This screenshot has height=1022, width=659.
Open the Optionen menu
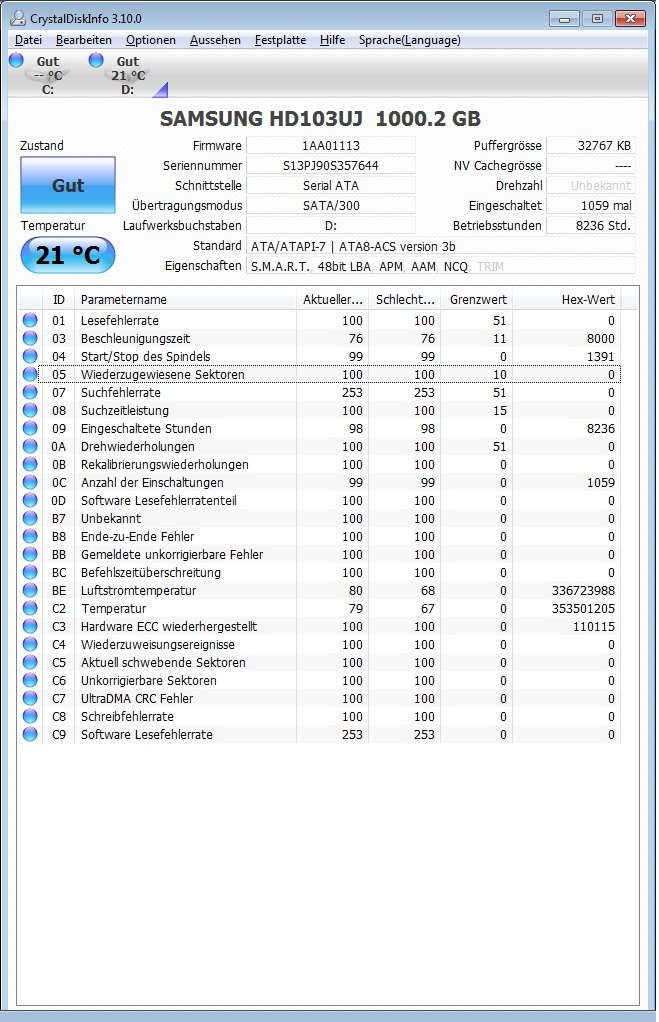[x=151, y=40]
